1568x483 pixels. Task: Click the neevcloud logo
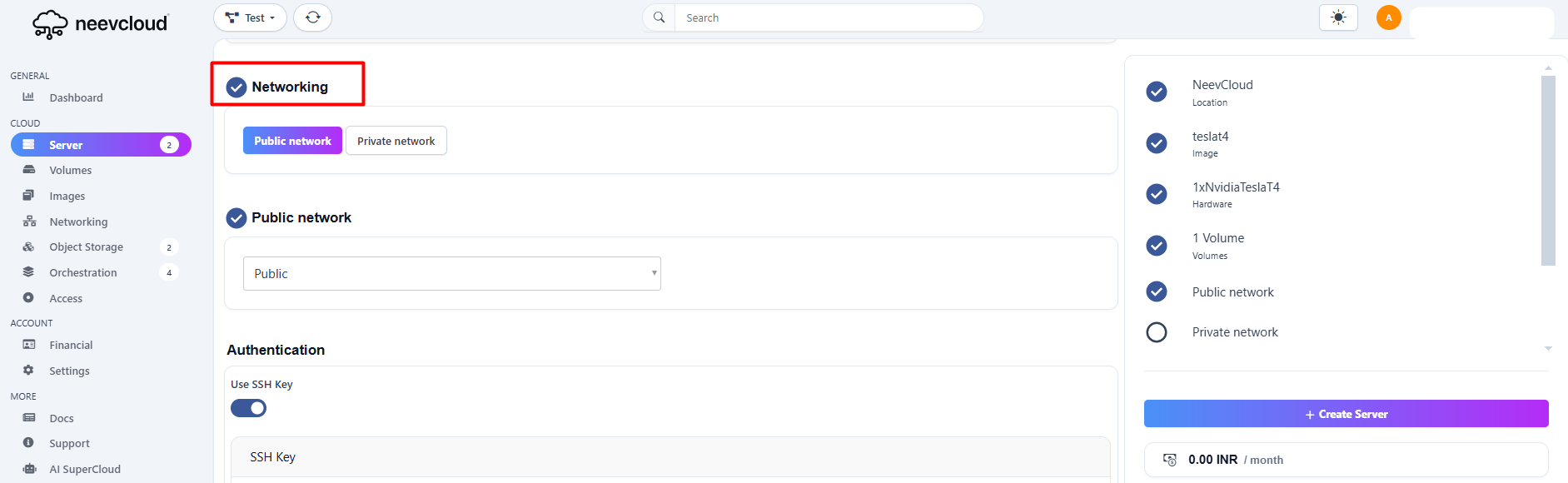click(x=100, y=23)
